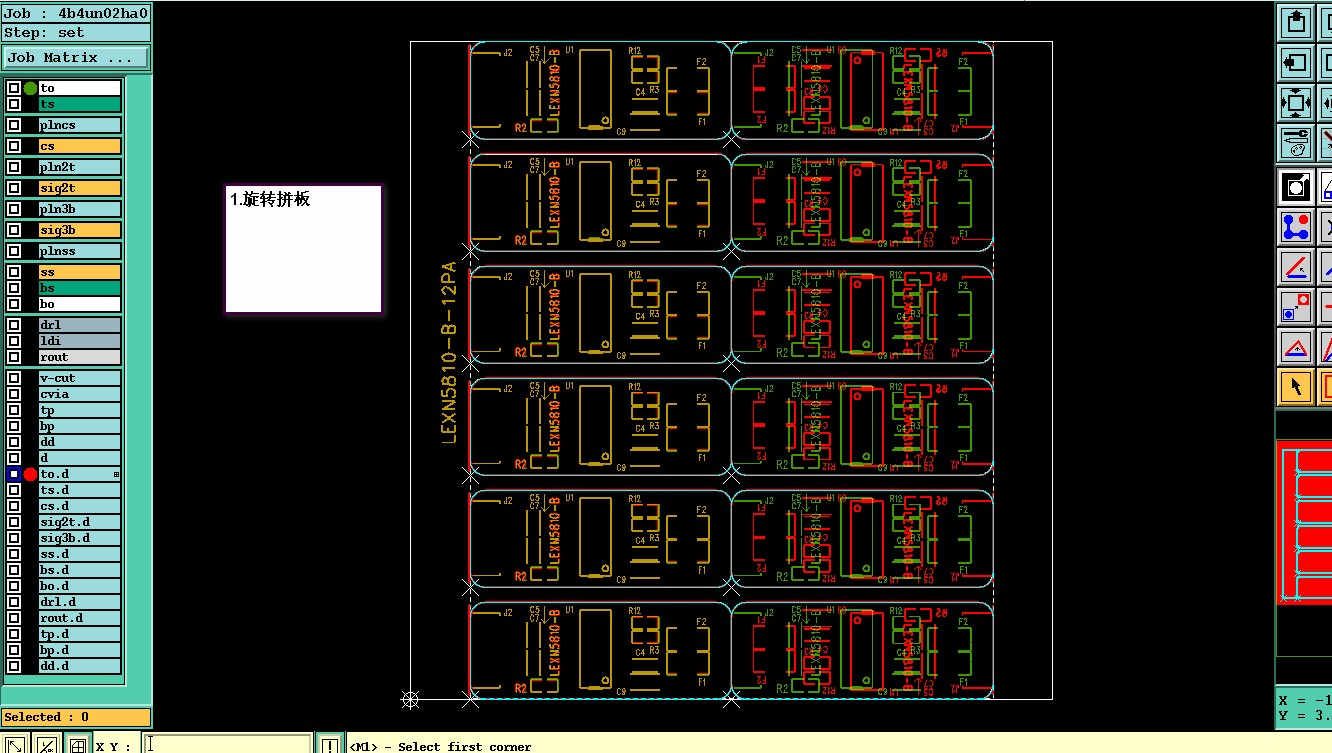Select the sig3b.d layer name
1332x753 pixels.
[80, 538]
